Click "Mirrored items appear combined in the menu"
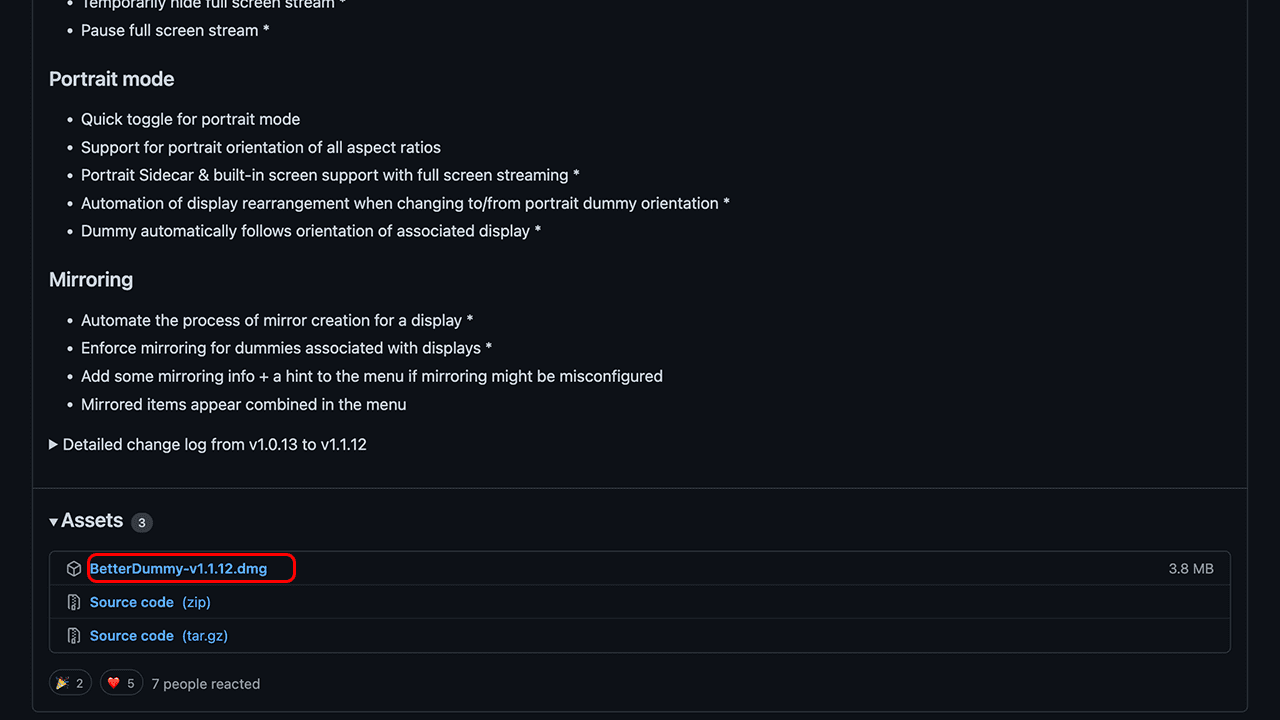This screenshot has height=720, width=1280. [x=243, y=404]
